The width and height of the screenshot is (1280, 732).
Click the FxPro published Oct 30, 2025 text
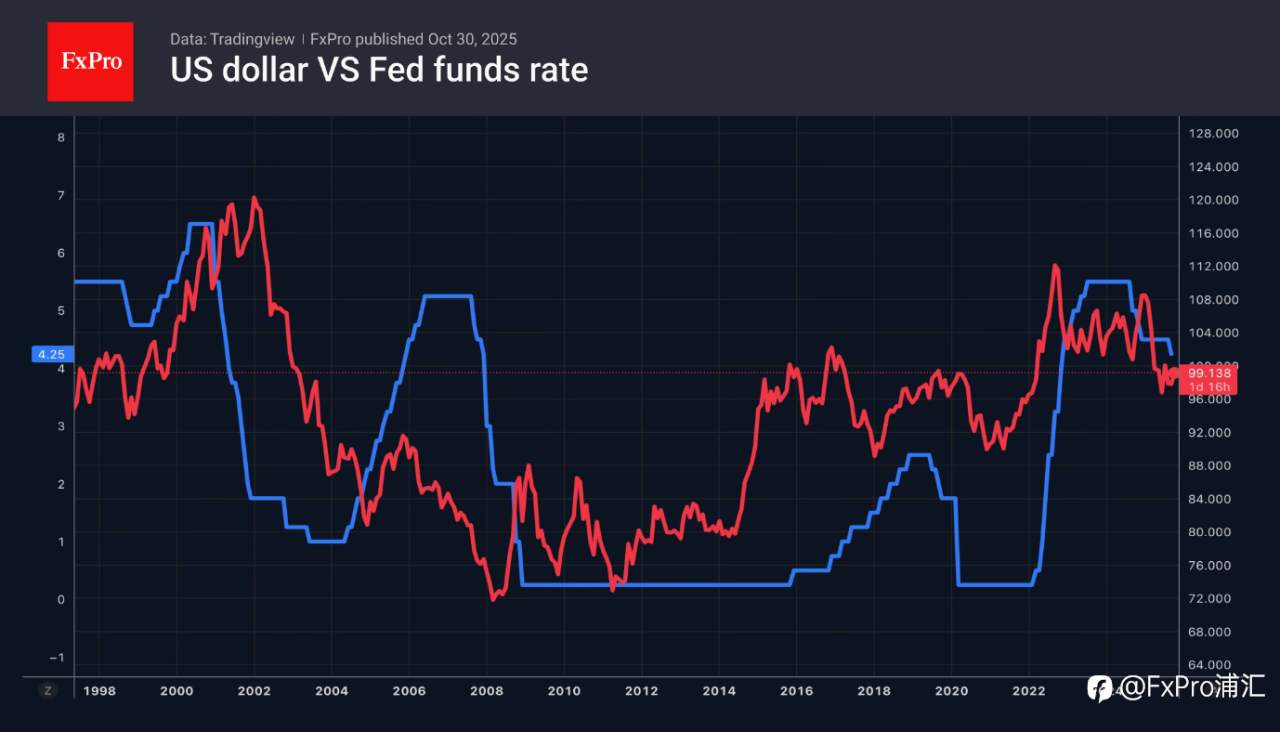[x=413, y=39]
